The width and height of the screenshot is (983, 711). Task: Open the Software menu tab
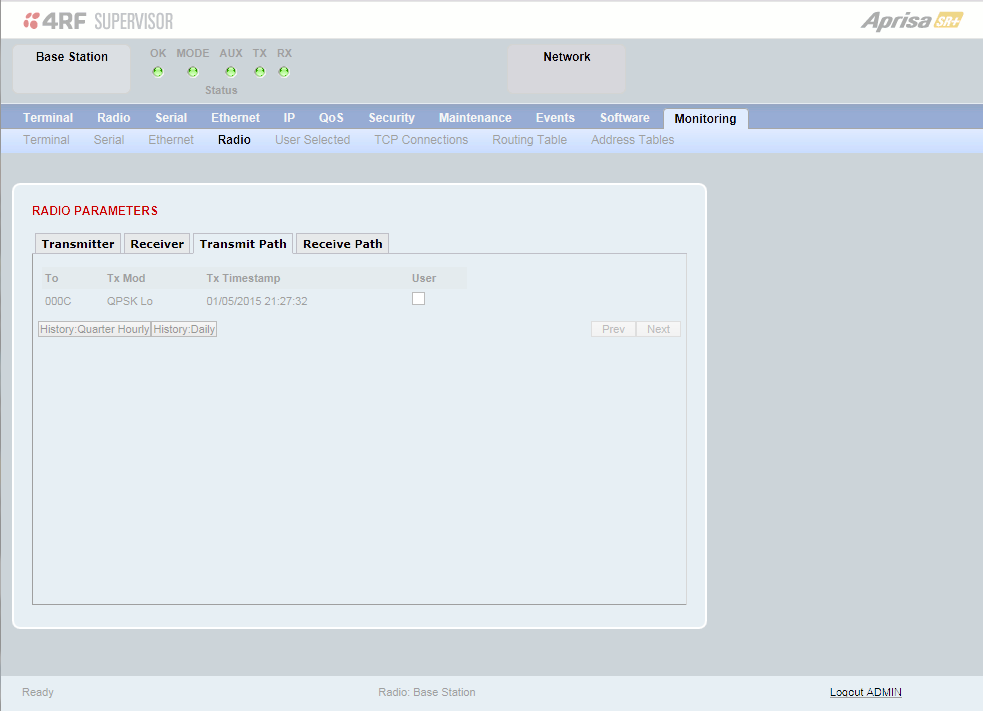point(624,118)
